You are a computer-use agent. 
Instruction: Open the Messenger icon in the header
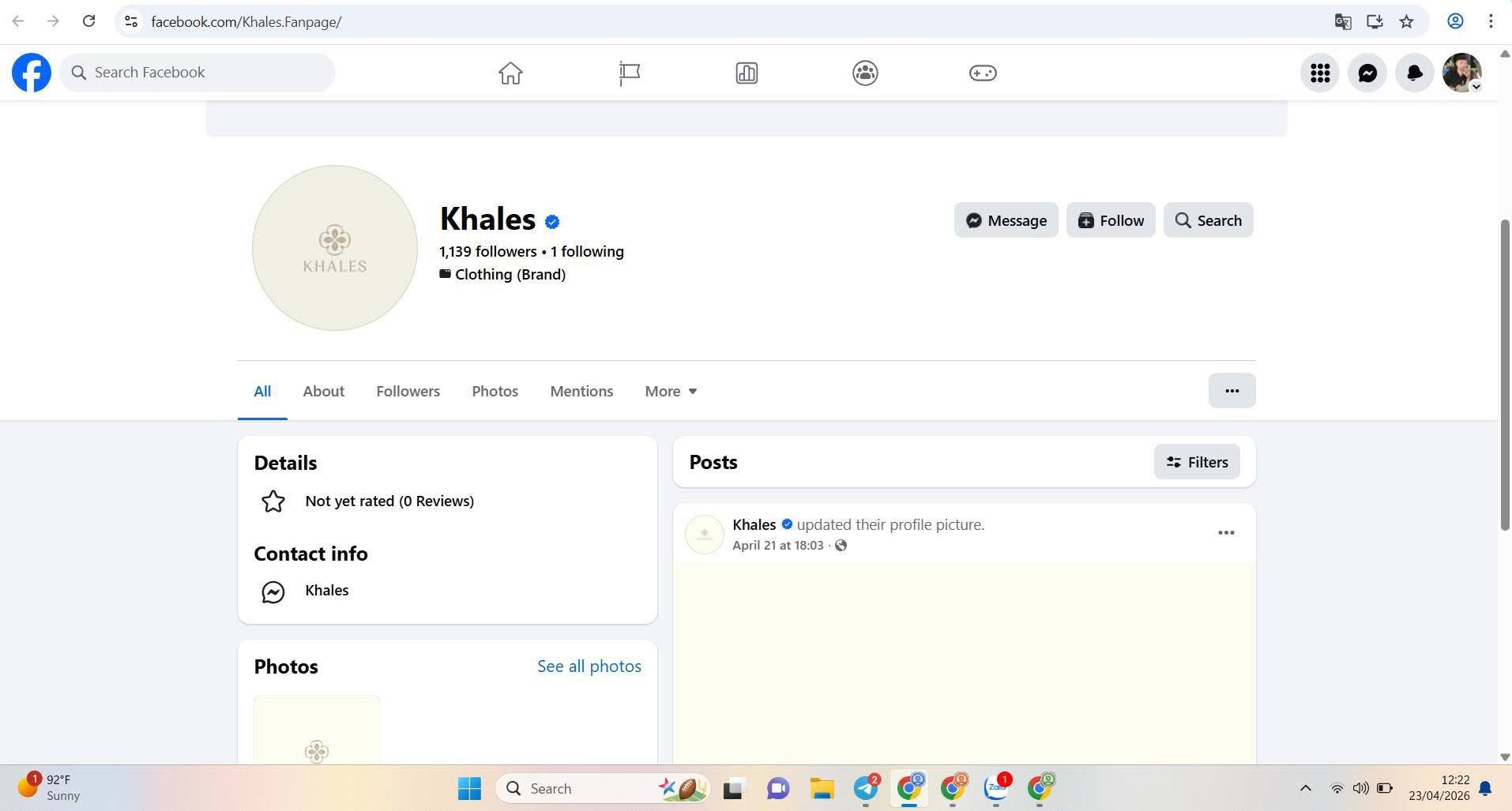click(x=1367, y=73)
